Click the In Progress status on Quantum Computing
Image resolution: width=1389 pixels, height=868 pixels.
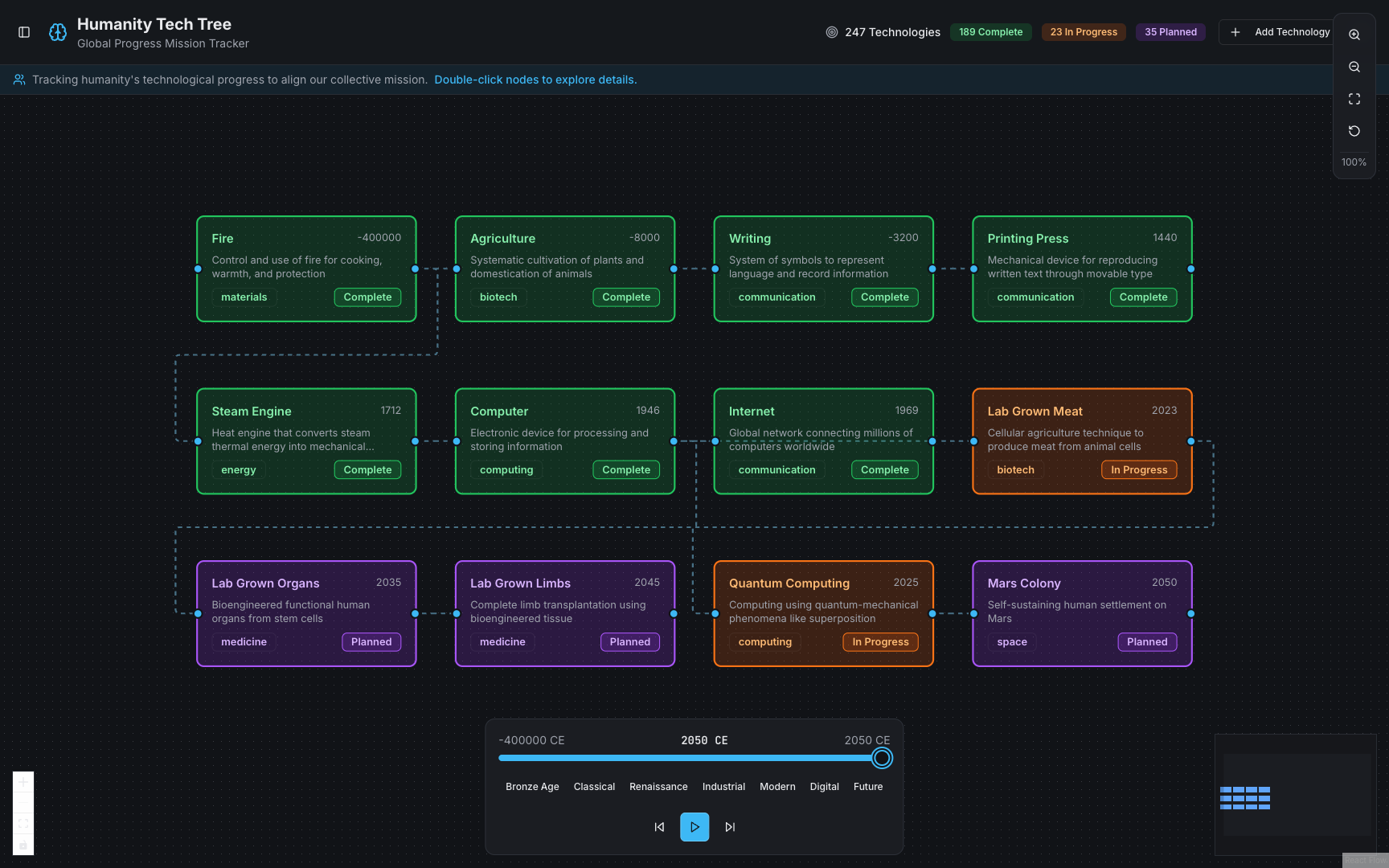(881, 642)
